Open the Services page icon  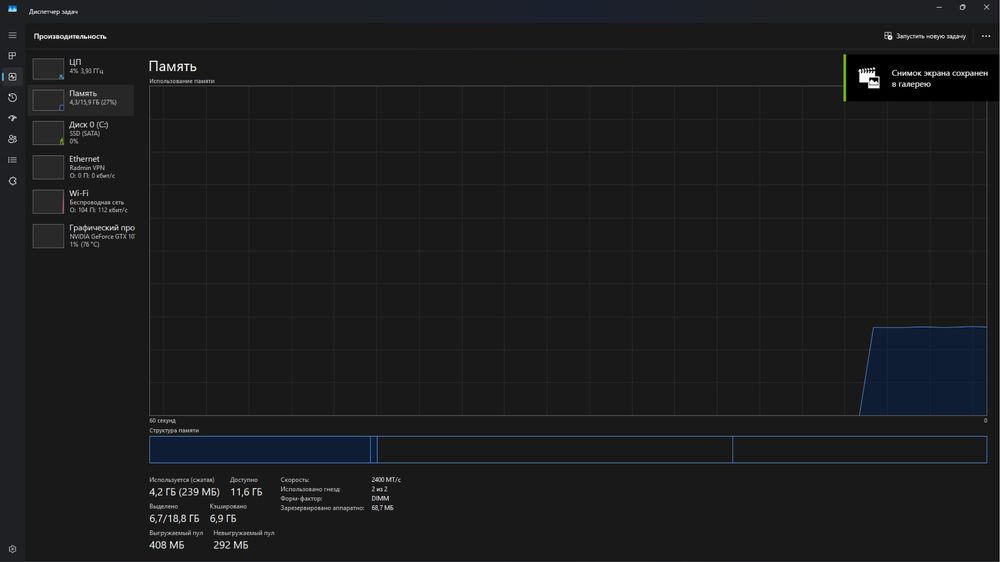12,181
